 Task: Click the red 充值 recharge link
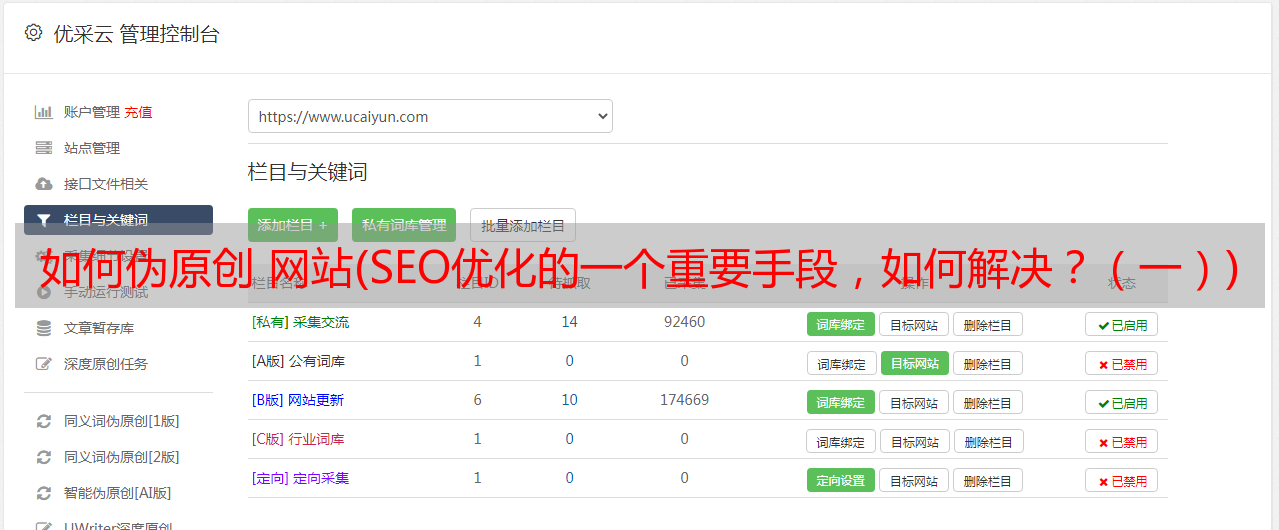point(139,112)
